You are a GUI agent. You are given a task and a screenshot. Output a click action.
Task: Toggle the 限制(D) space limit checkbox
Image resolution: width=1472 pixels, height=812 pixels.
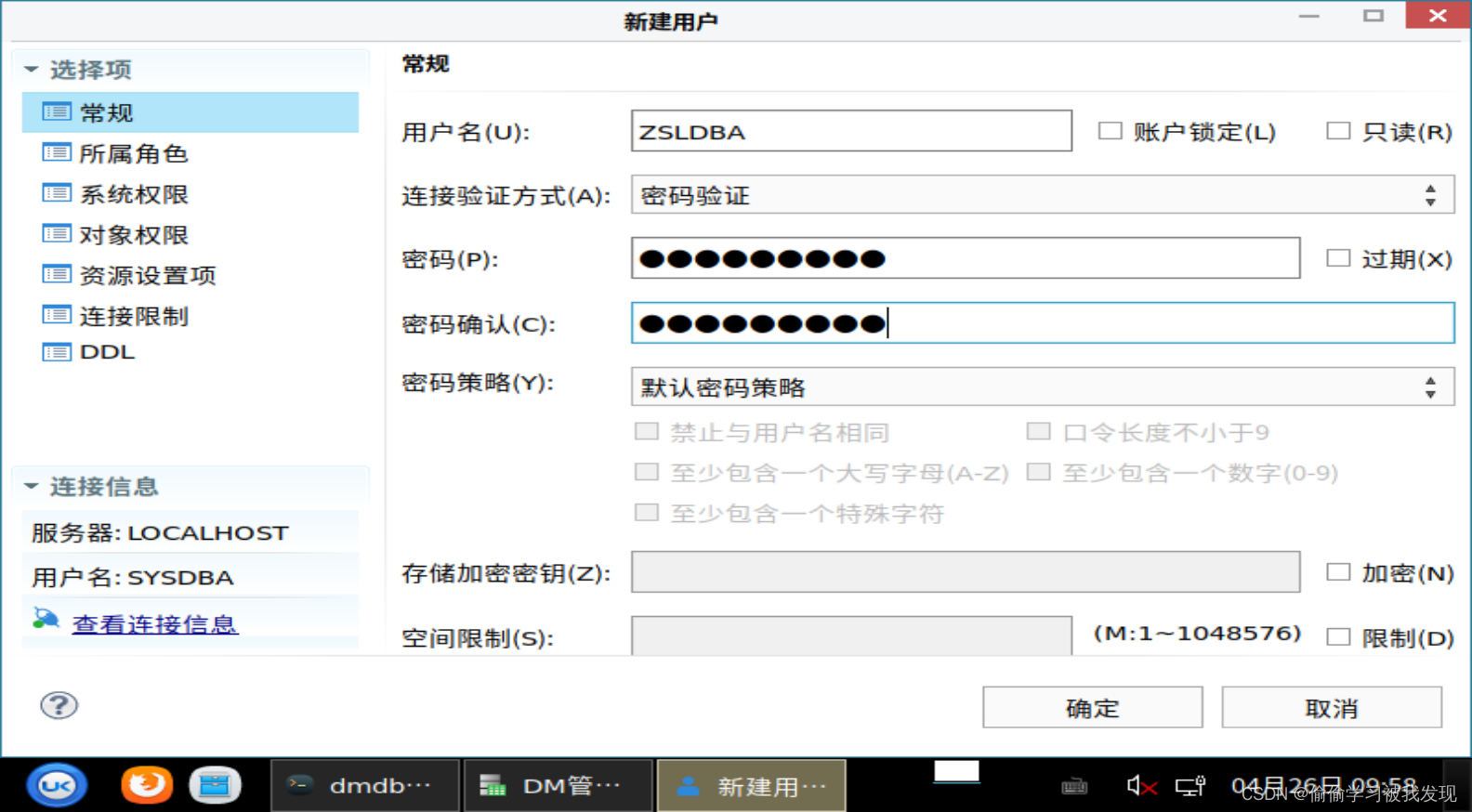[1338, 637]
